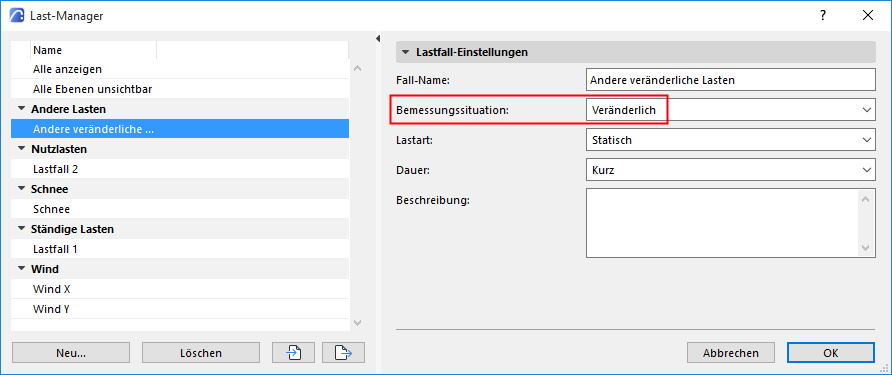
Task: Collapse the Wind group
Action: tap(22, 269)
